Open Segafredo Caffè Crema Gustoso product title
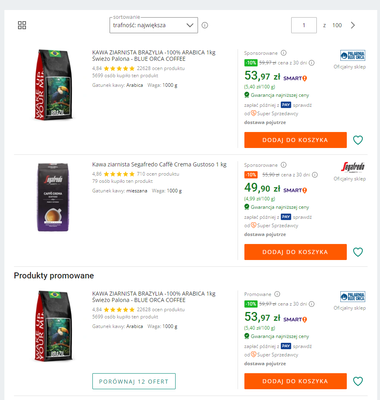This screenshot has width=380, height=400. pyautogui.click(x=159, y=165)
